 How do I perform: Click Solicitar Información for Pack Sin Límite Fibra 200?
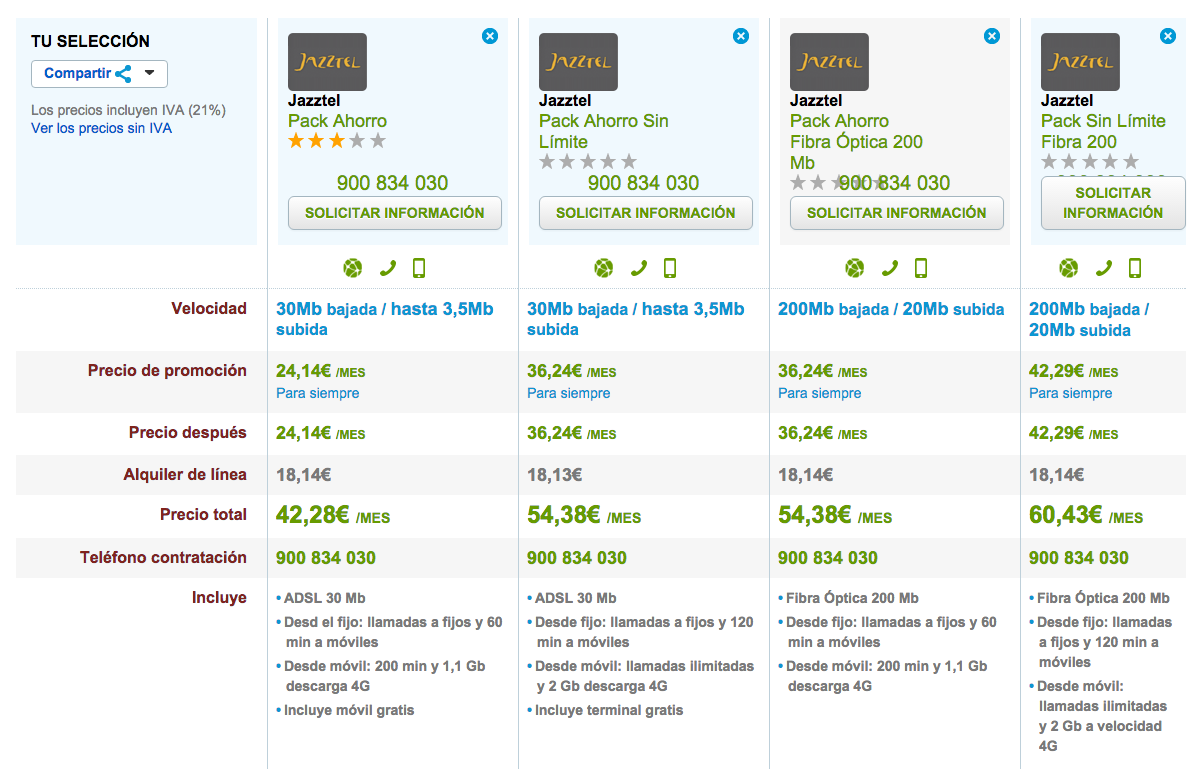[1113, 203]
